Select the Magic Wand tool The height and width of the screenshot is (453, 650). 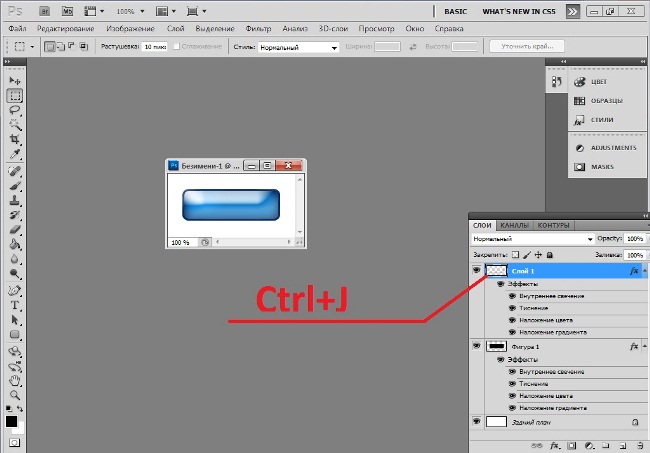click(x=15, y=125)
